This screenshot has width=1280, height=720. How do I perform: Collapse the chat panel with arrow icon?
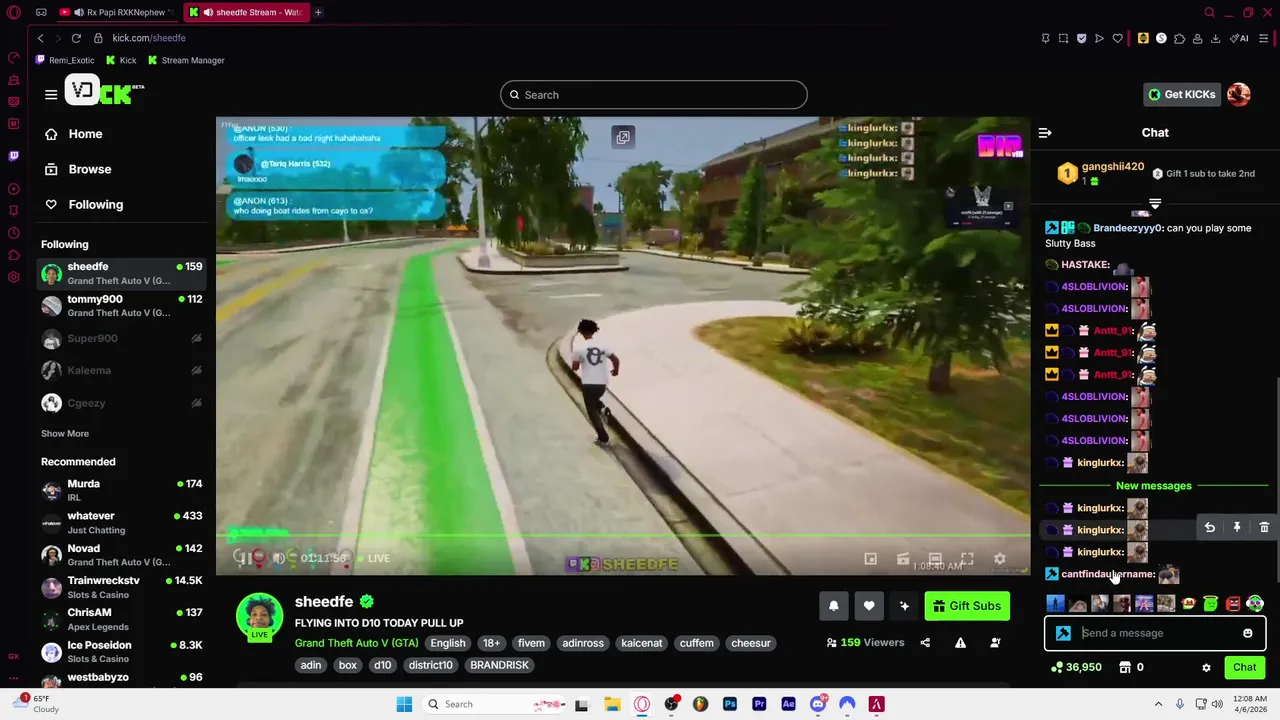point(1045,132)
